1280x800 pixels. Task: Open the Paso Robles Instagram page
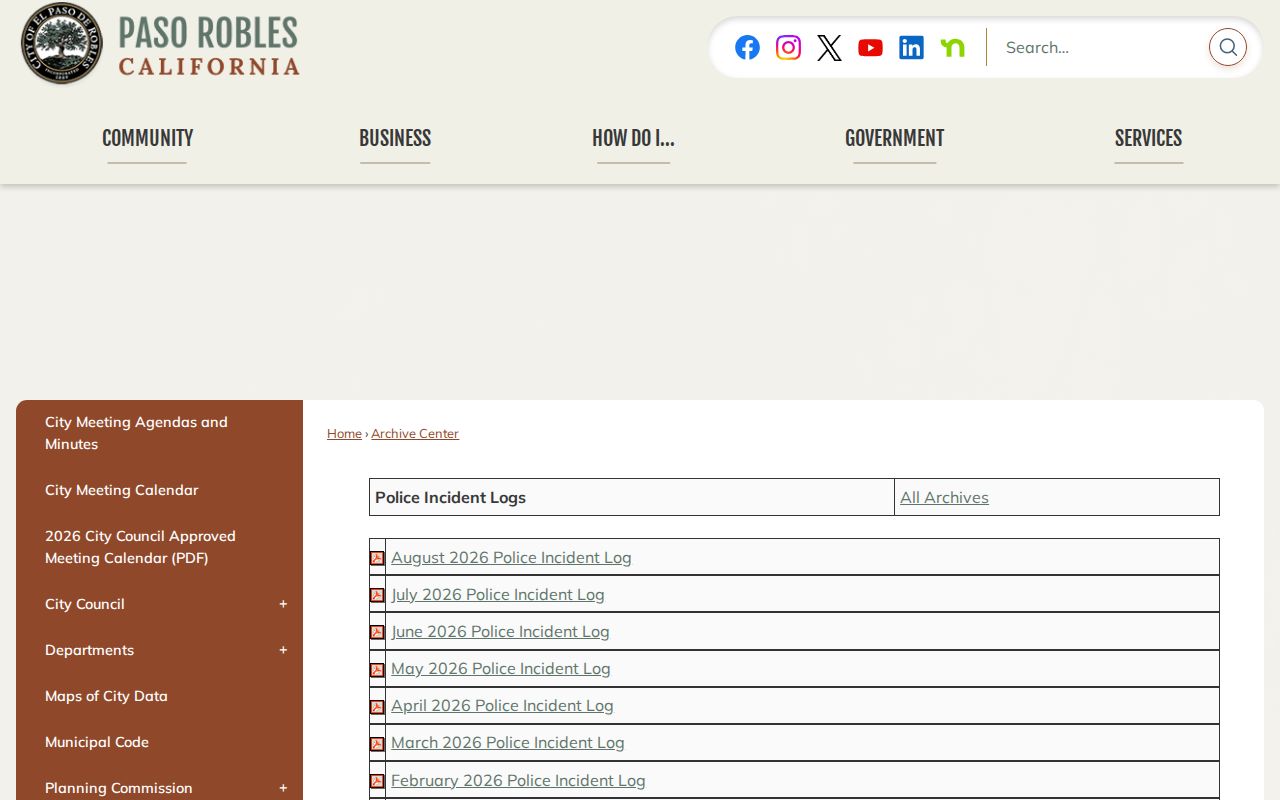[x=788, y=47]
